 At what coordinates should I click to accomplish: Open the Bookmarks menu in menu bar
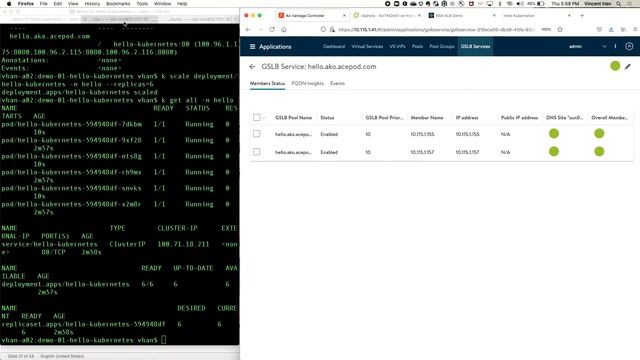coord(118,4)
